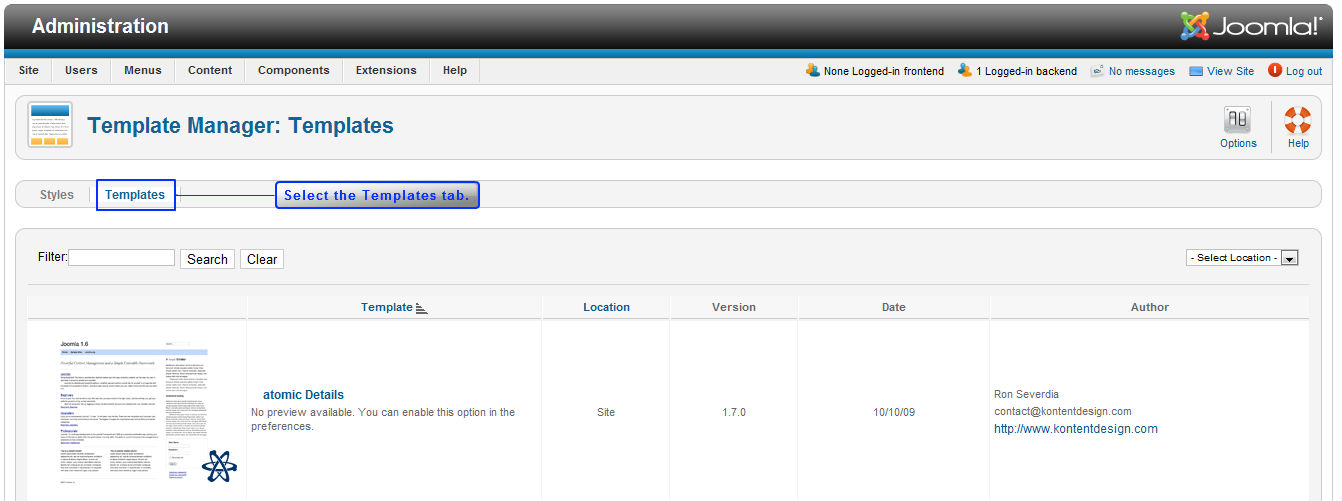The width and height of the screenshot is (1342, 501).
Task: Click the 1 Logged-in backend text
Action: pyautogui.click(x=1027, y=71)
